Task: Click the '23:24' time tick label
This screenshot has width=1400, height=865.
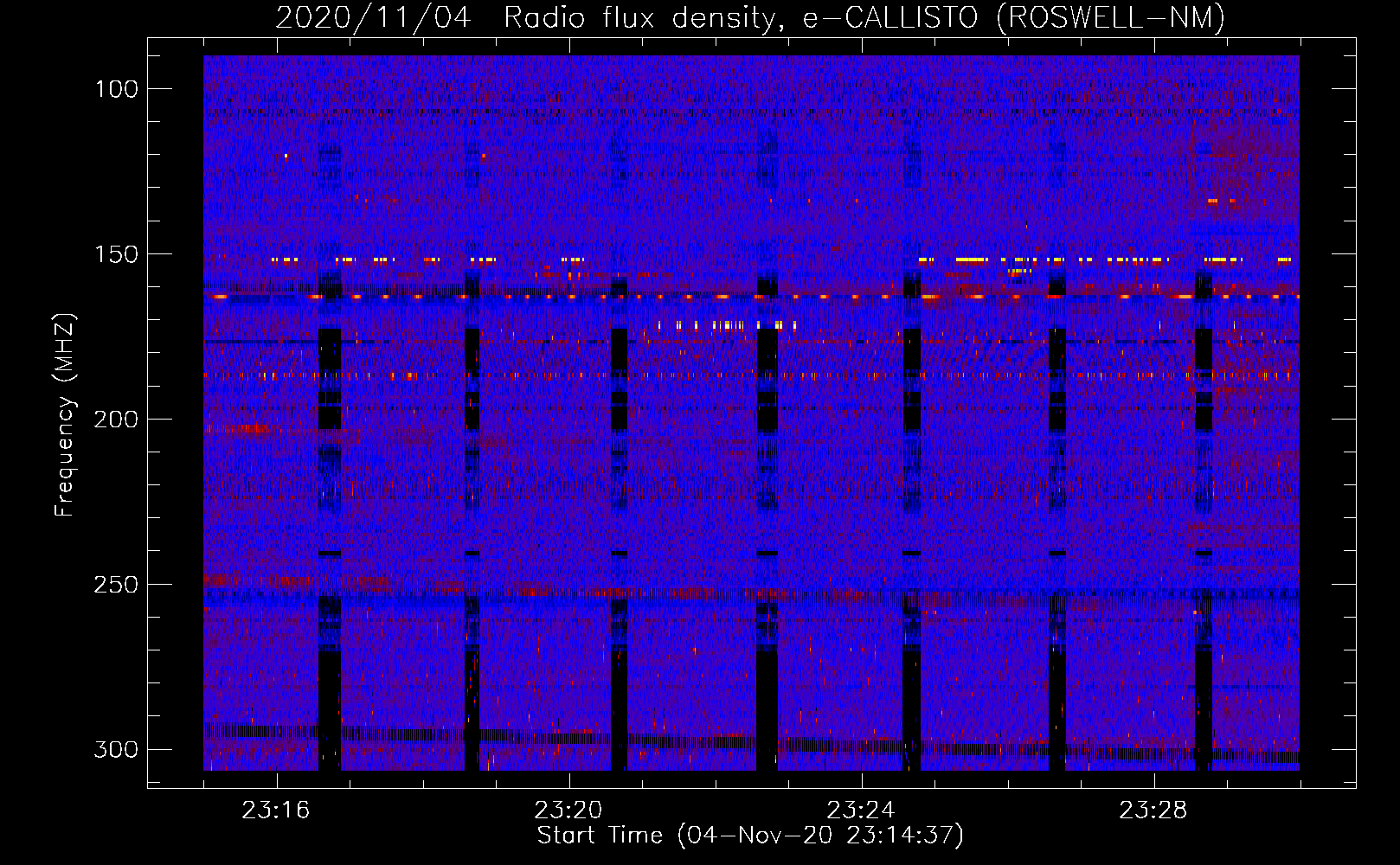Action: pyautogui.click(x=861, y=811)
